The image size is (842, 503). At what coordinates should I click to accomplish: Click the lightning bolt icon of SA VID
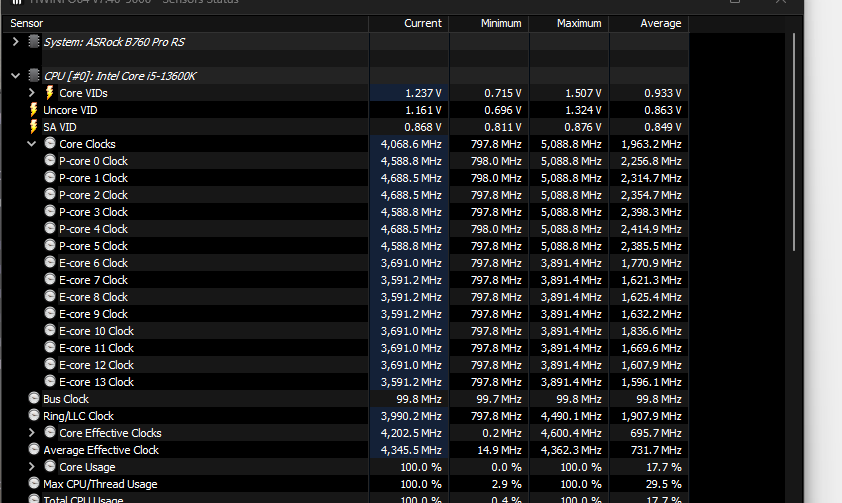click(x=33, y=127)
